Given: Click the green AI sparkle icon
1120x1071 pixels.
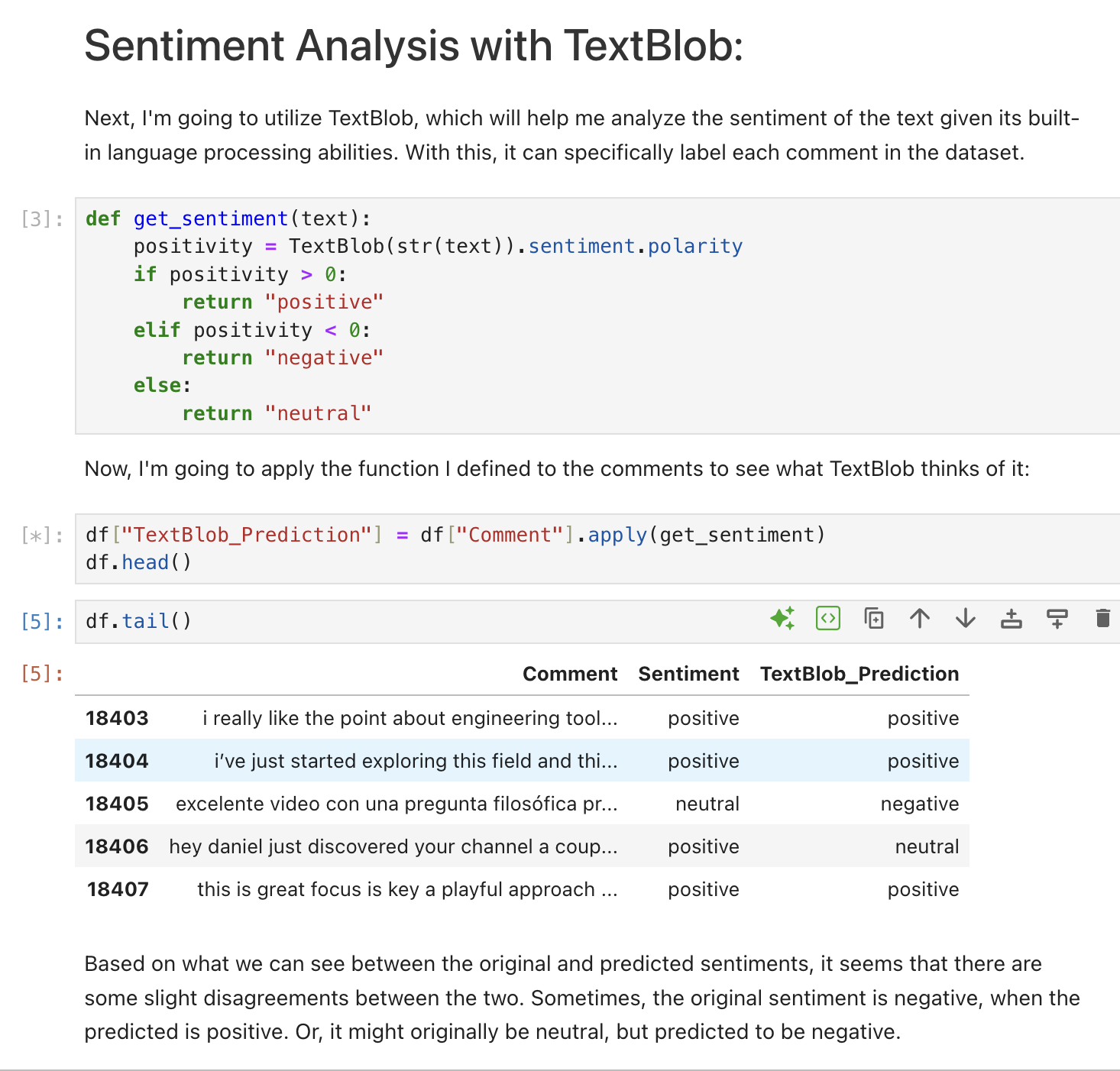Looking at the screenshot, I should [782, 618].
